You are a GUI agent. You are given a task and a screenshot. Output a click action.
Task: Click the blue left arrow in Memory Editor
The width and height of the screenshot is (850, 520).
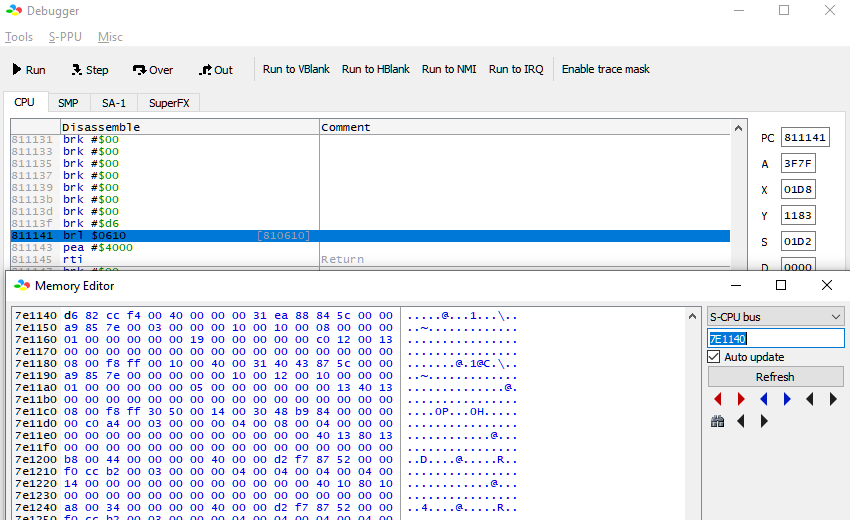pos(764,400)
